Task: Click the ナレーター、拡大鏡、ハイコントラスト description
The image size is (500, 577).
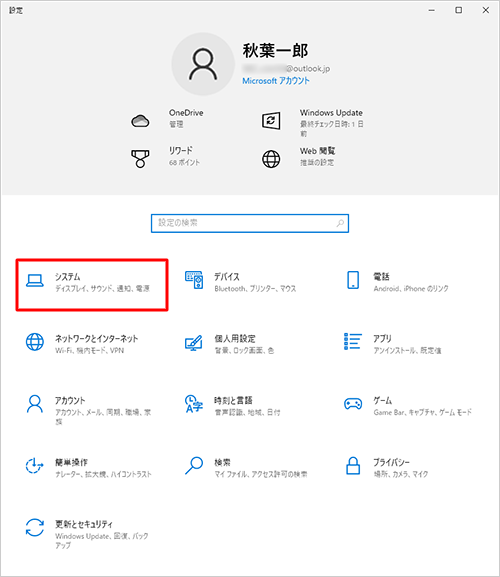Action: 103,474
